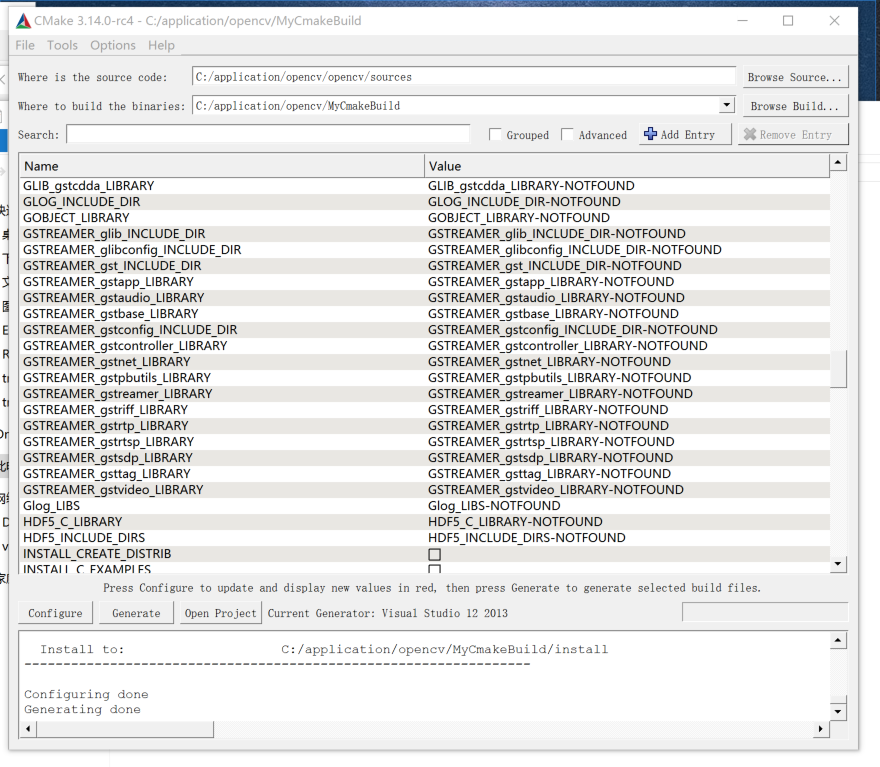Image resolution: width=880 pixels, height=767 pixels.
Task: Select GSTREAMER_glib_INCLUDE_DIR entry name
Action: (114, 234)
